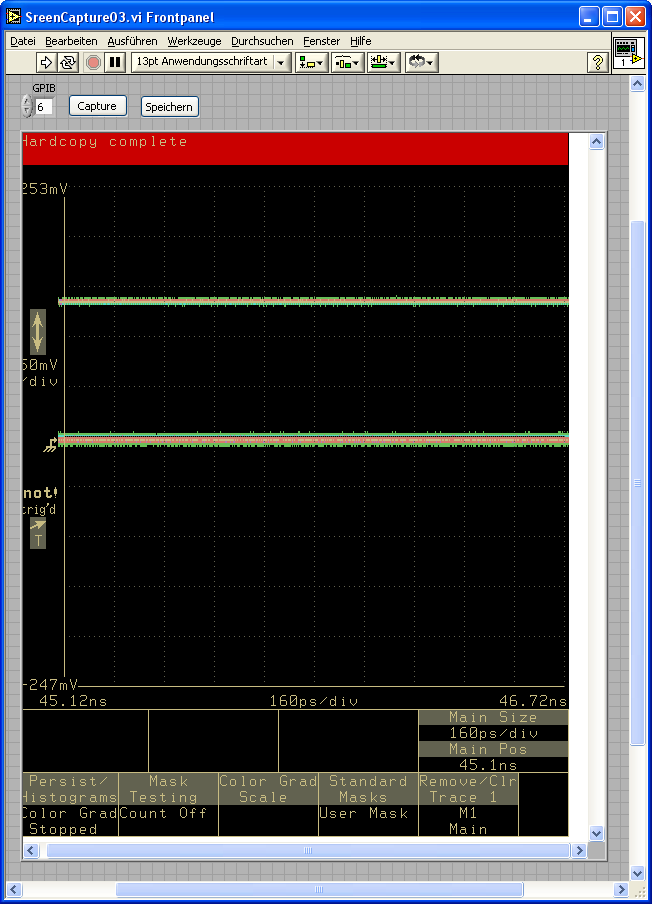Click the 160ps/div value under Main Size
Screen dimensions: 652x904
493,733
